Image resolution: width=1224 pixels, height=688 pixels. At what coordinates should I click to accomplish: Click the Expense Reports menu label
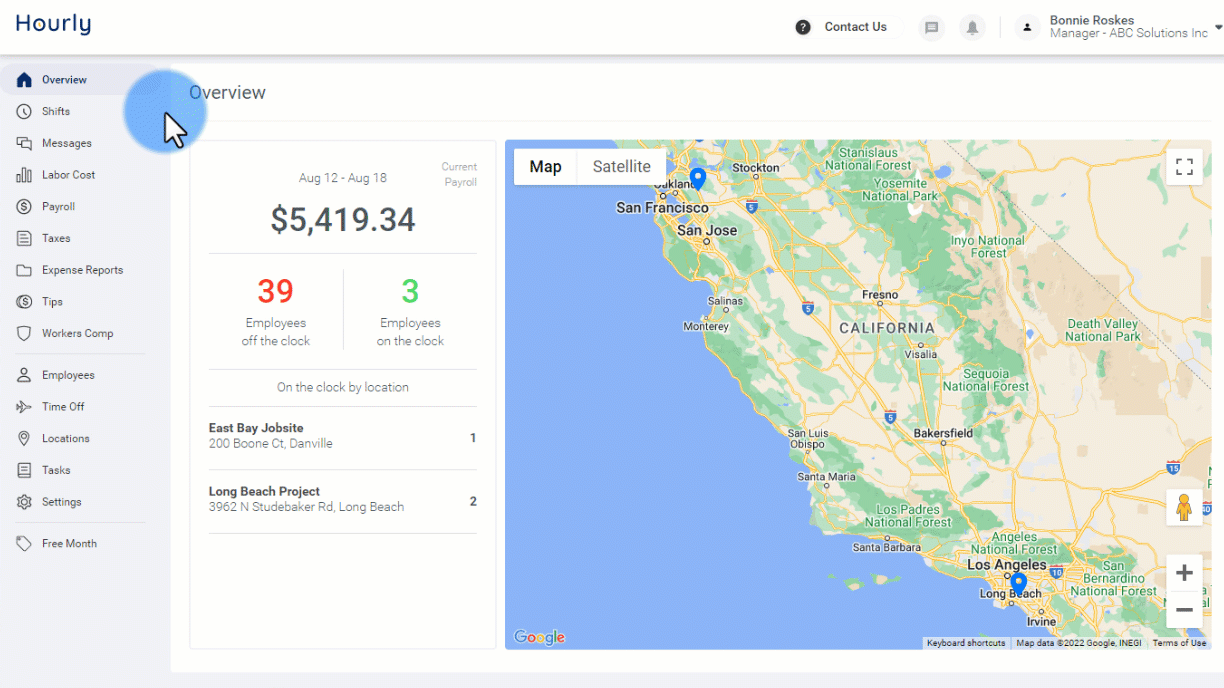pos(82,270)
